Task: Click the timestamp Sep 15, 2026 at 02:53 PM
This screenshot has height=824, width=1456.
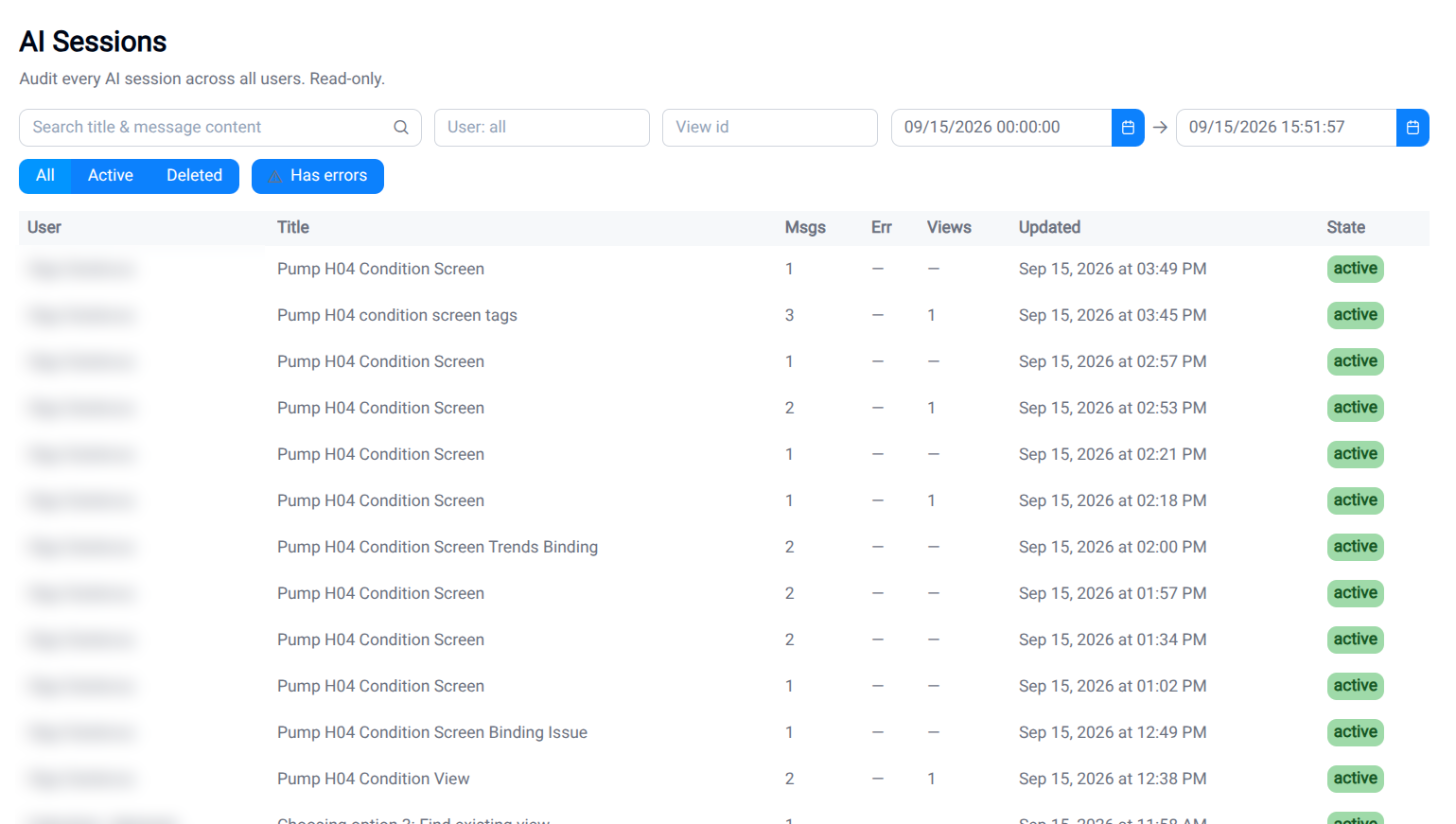Action: [1112, 408]
